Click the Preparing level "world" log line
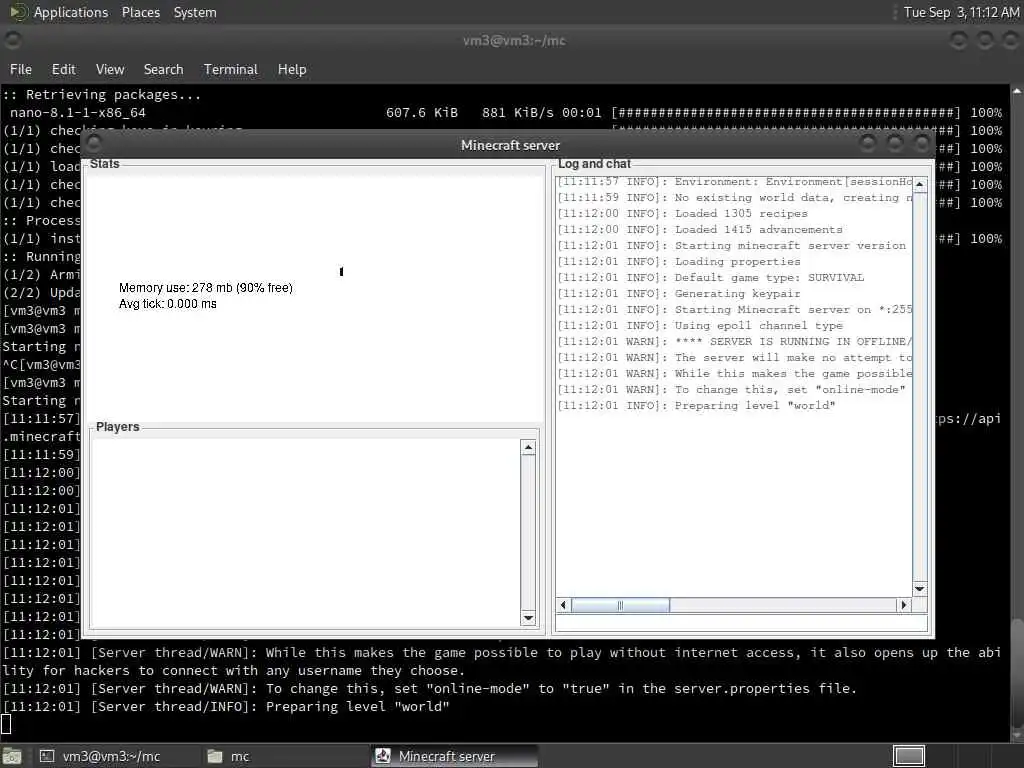This screenshot has width=1024, height=768. 696,406
